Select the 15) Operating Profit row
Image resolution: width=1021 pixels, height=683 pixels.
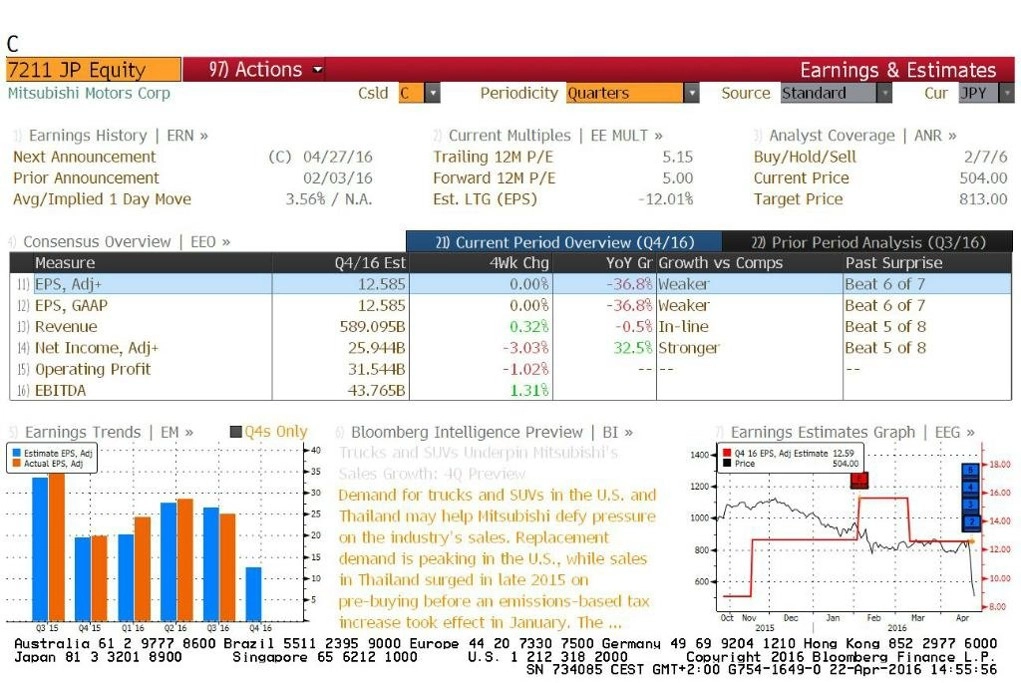[510, 369]
